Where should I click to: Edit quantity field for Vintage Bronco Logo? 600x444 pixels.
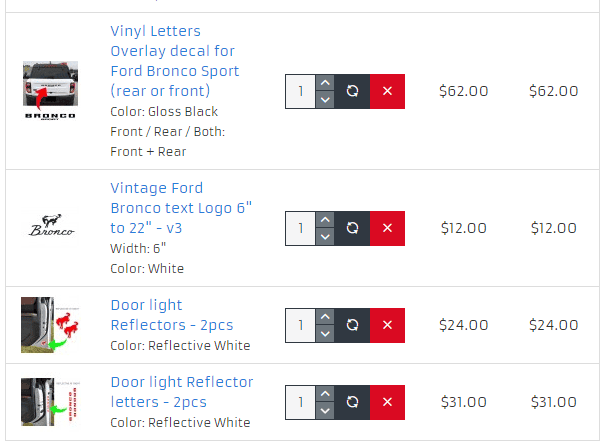point(300,228)
